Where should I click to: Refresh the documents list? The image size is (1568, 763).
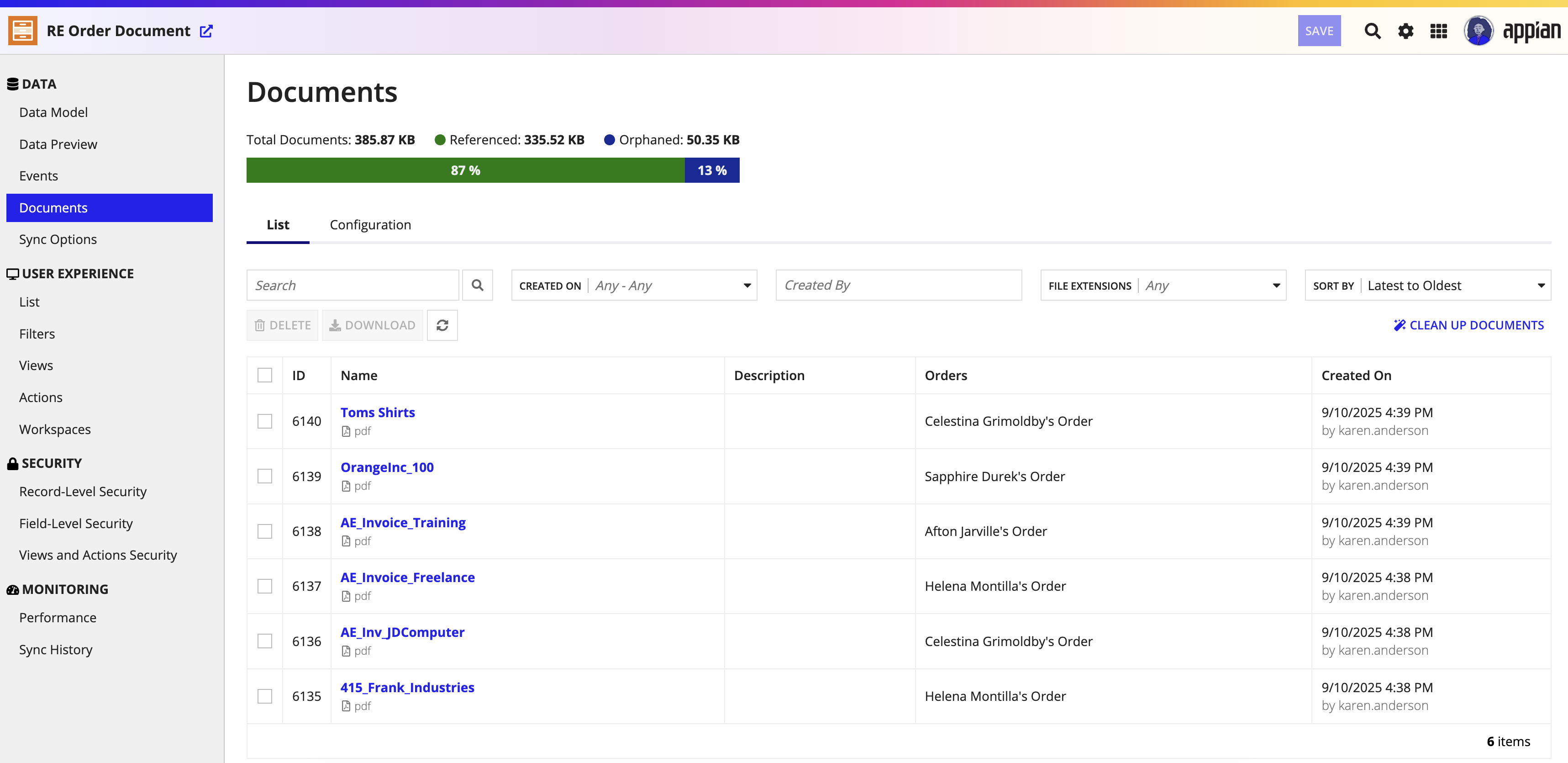point(442,325)
